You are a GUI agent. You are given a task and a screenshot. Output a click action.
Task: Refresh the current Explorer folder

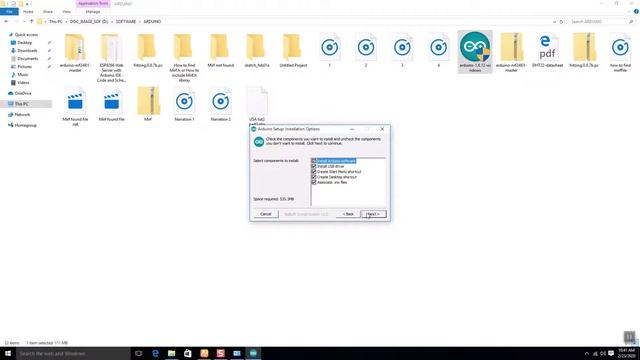coord(561,22)
